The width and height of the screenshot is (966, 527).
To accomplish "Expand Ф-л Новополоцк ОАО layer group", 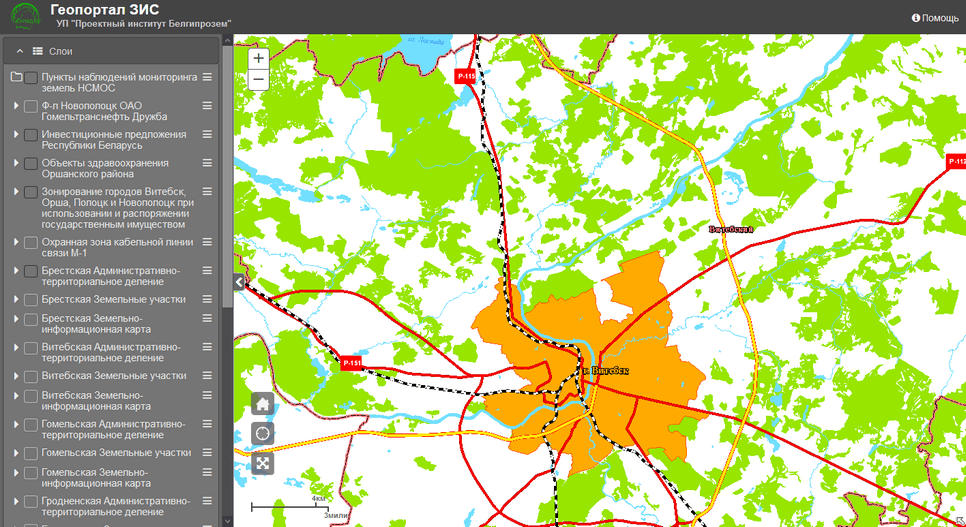I will point(16,105).
